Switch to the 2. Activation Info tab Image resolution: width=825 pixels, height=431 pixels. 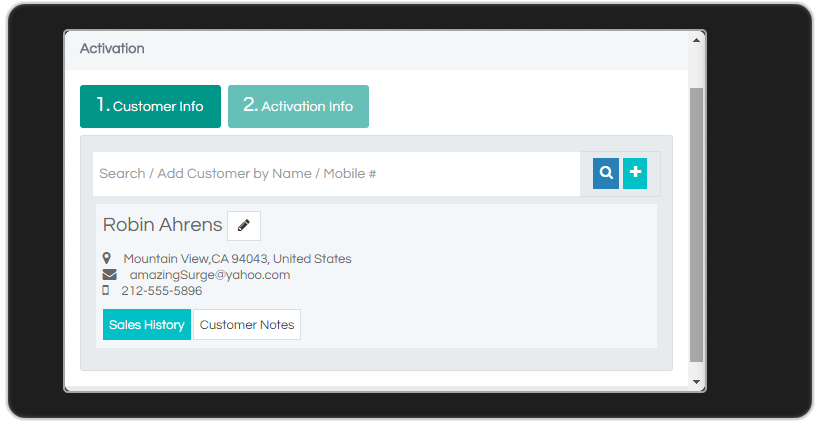[x=298, y=106]
